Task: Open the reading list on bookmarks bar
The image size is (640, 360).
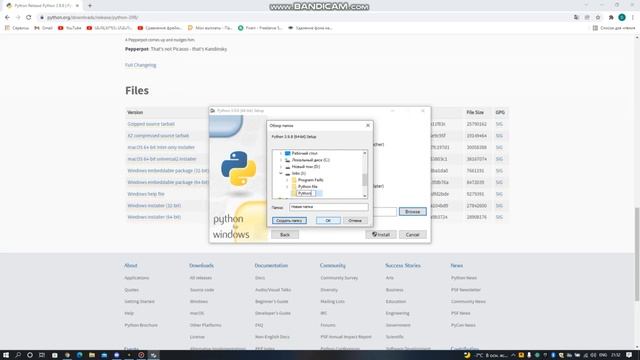Action: click(x=614, y=28)
